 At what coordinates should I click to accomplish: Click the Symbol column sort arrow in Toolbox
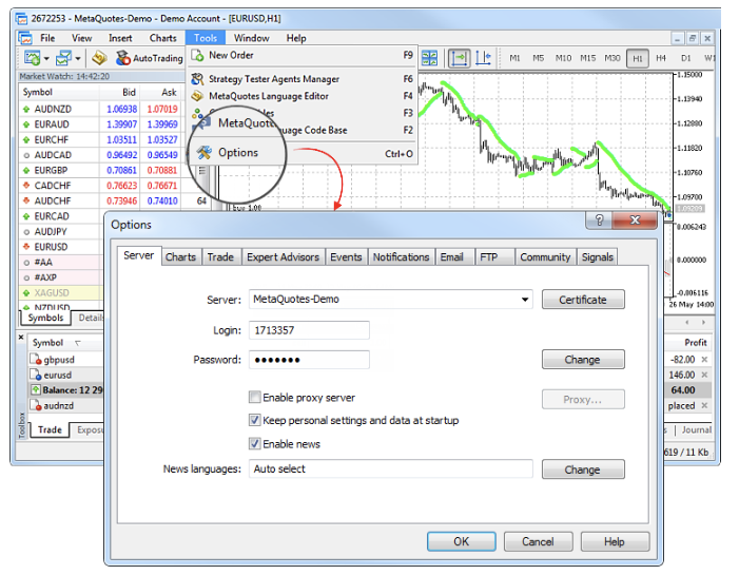tap(78, 343)
